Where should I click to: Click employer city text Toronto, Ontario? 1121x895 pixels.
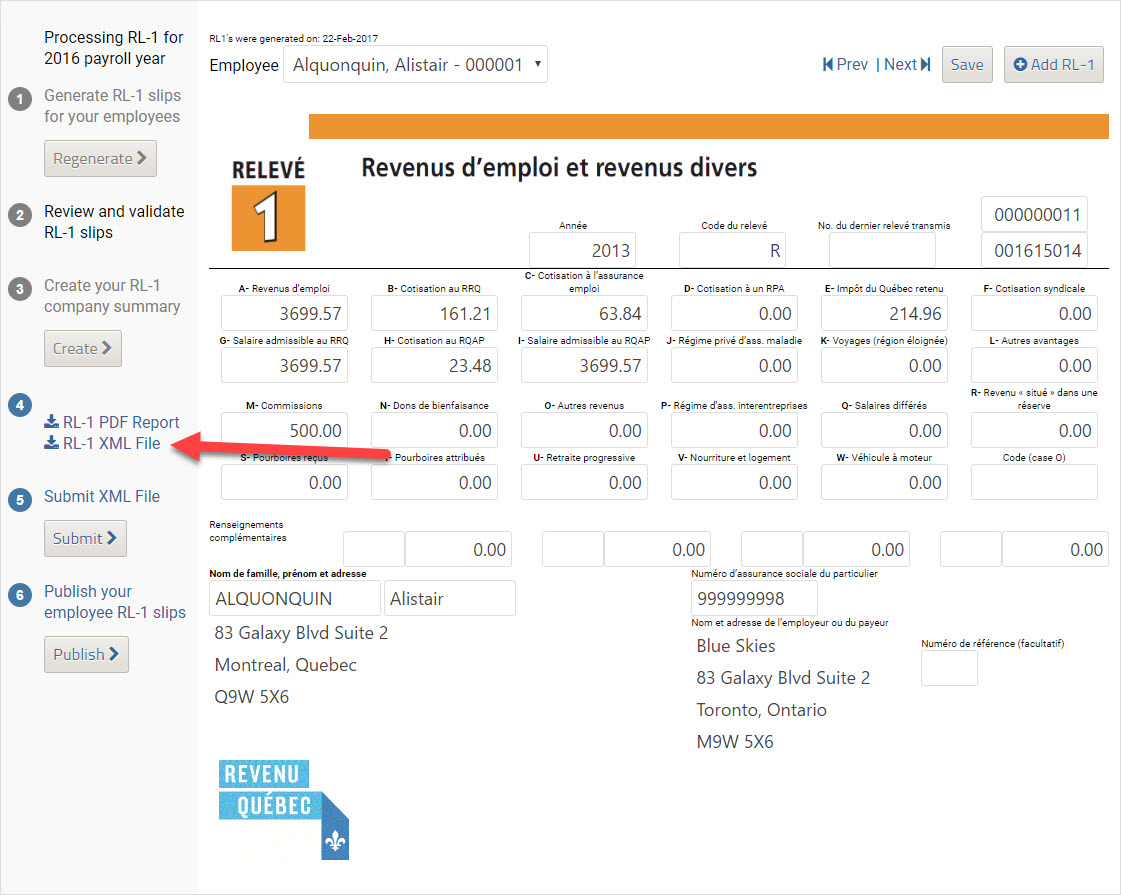[761, 710]
